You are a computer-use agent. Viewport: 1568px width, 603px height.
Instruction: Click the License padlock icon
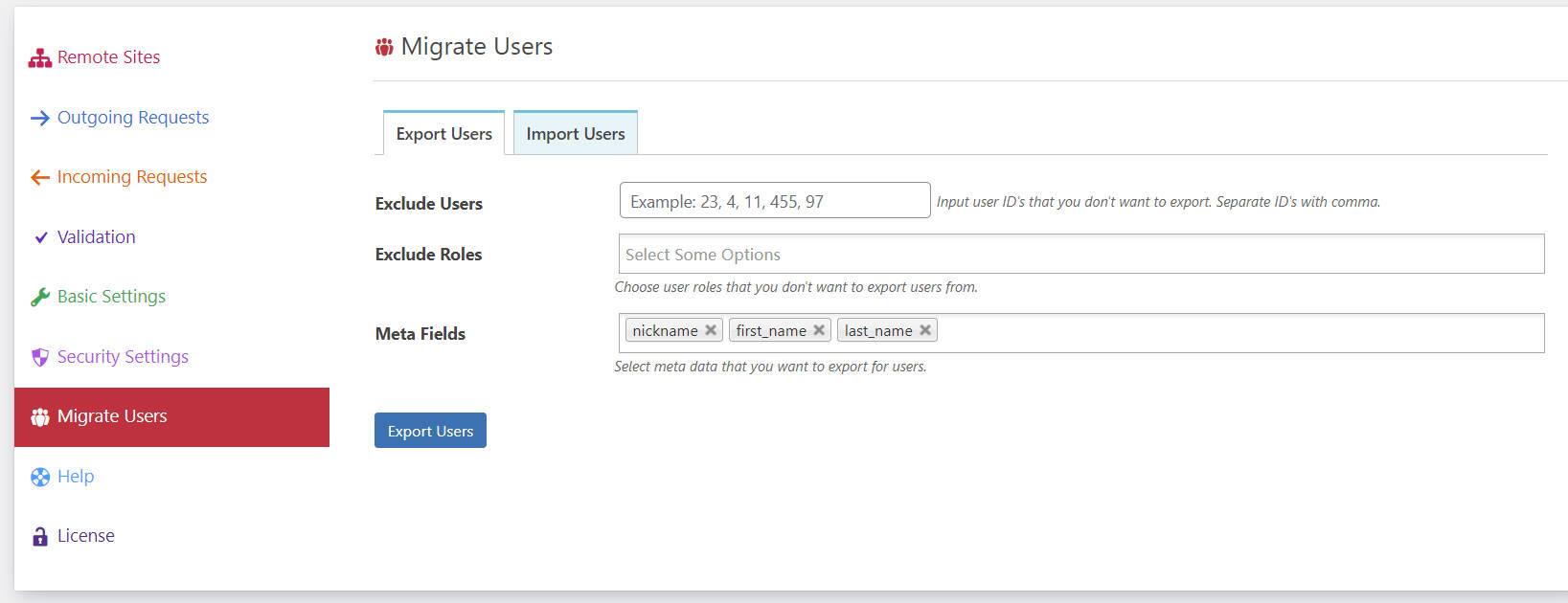[x=39, y=536]
